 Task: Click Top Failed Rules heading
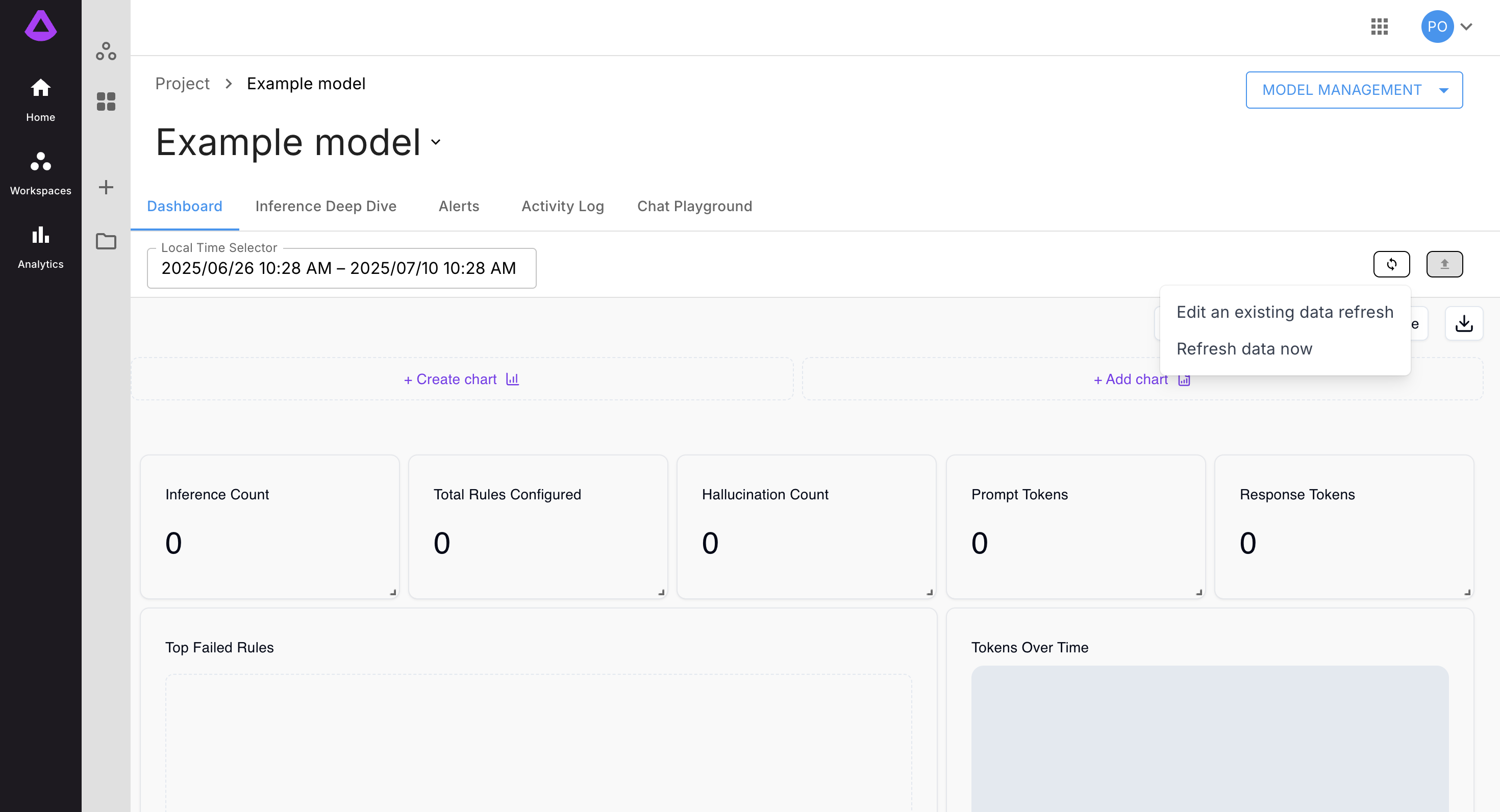pos(219,648)
